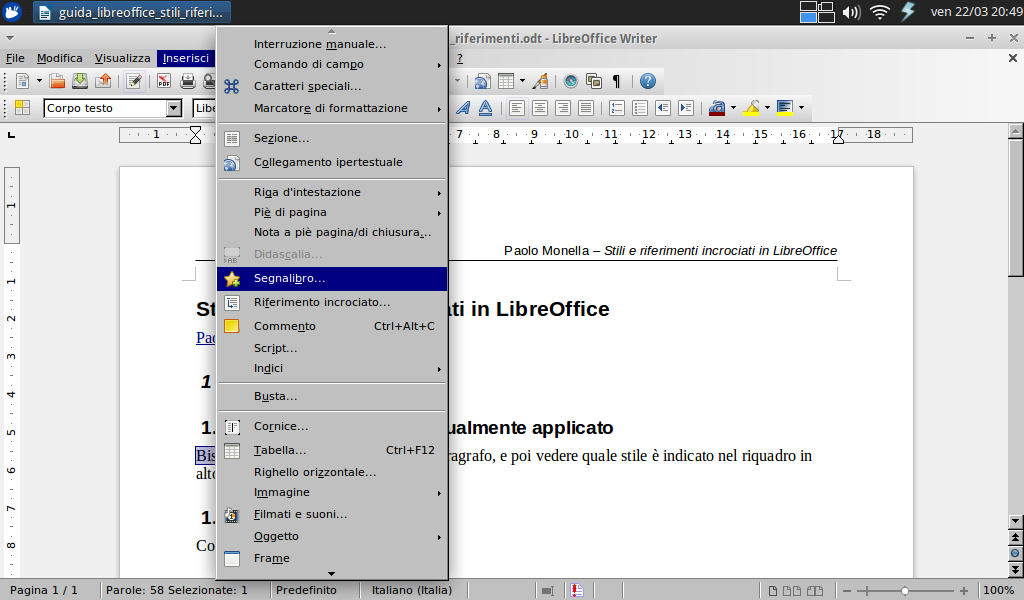Screen dimensions: 1024x600
Task: Select Caratteri speciali menu entry
Action: (332, 86)
